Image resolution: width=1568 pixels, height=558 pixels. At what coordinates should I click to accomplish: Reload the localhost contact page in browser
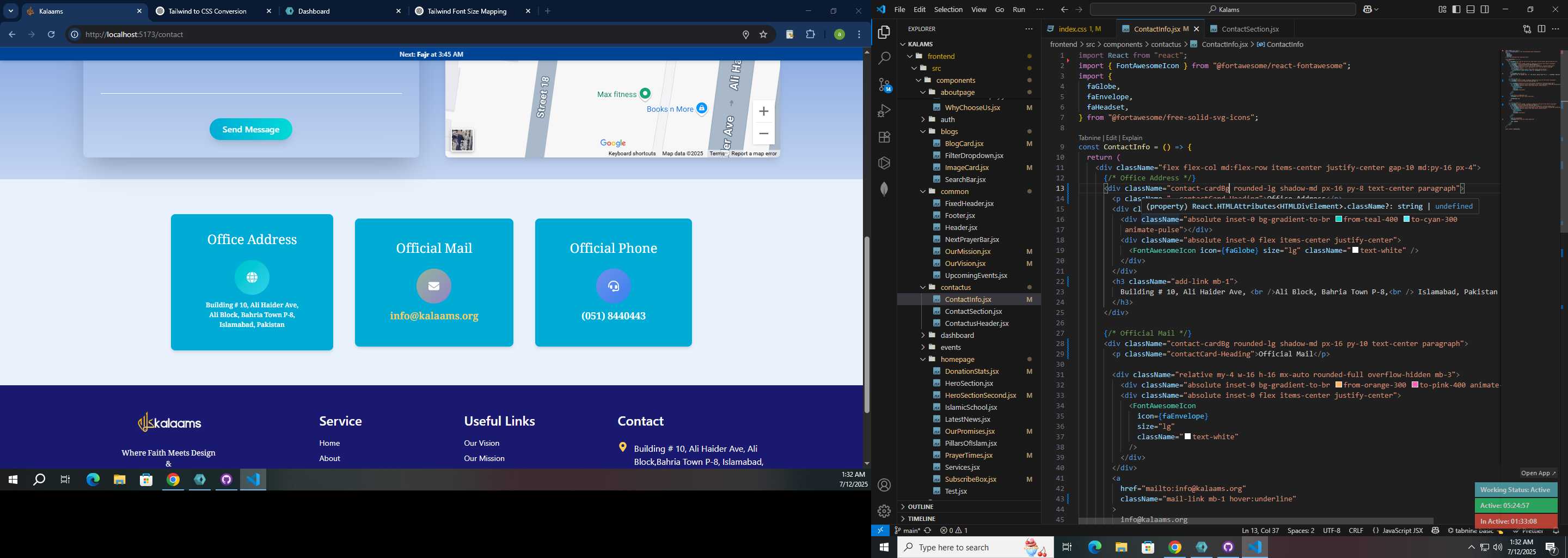click(x=51, y=35)
